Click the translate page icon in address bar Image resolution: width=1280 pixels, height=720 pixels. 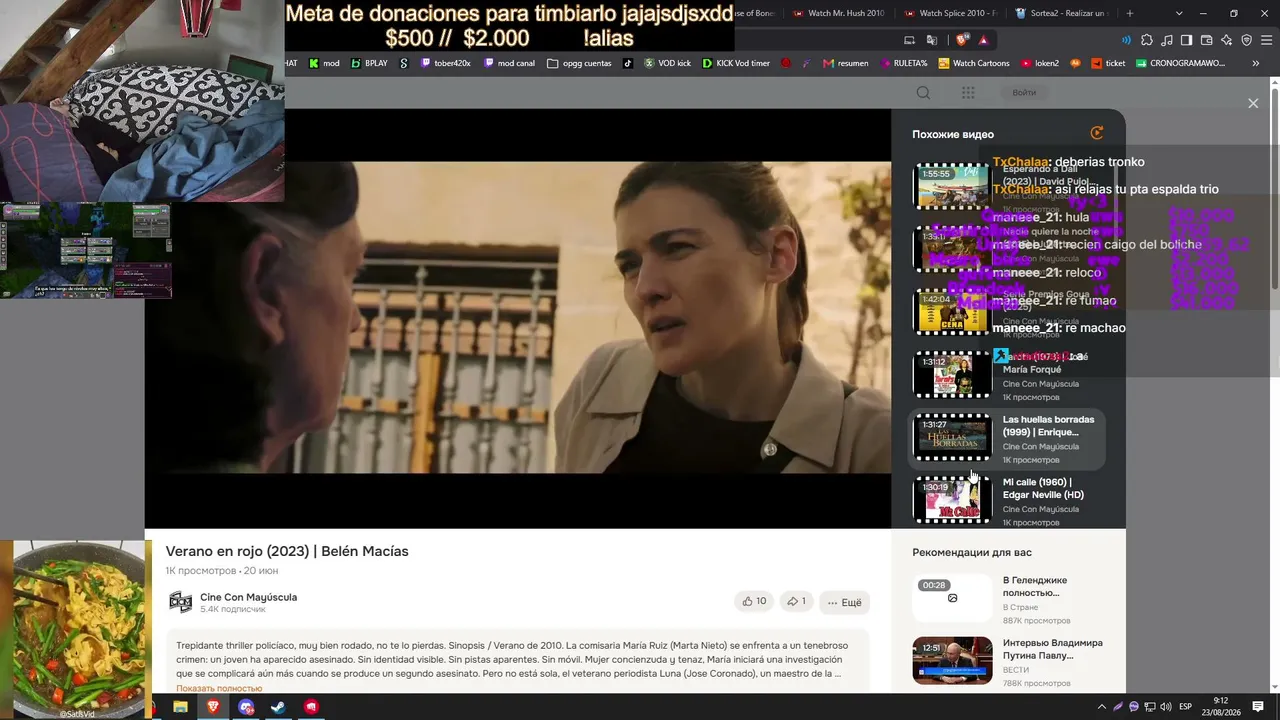932,40
